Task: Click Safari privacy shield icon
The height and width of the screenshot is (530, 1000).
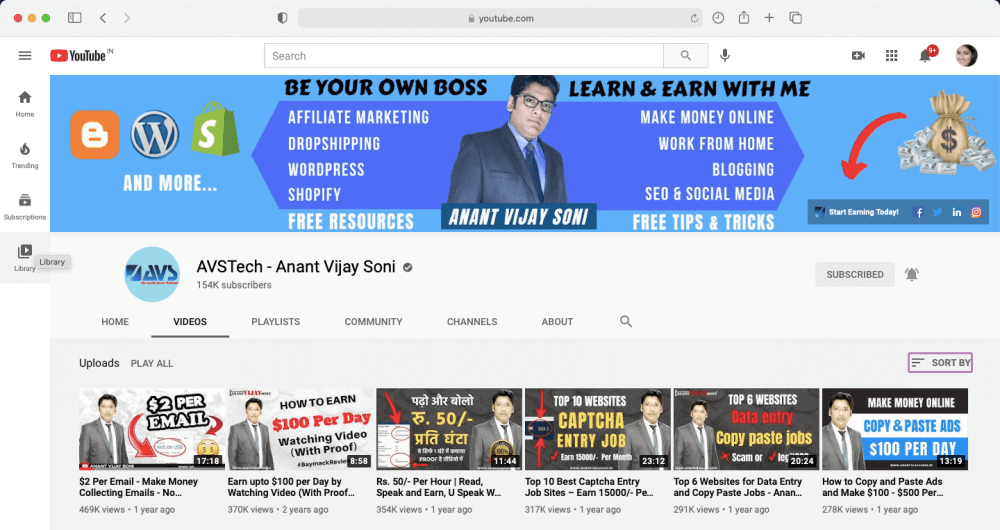Action: [x=282, y=18]
